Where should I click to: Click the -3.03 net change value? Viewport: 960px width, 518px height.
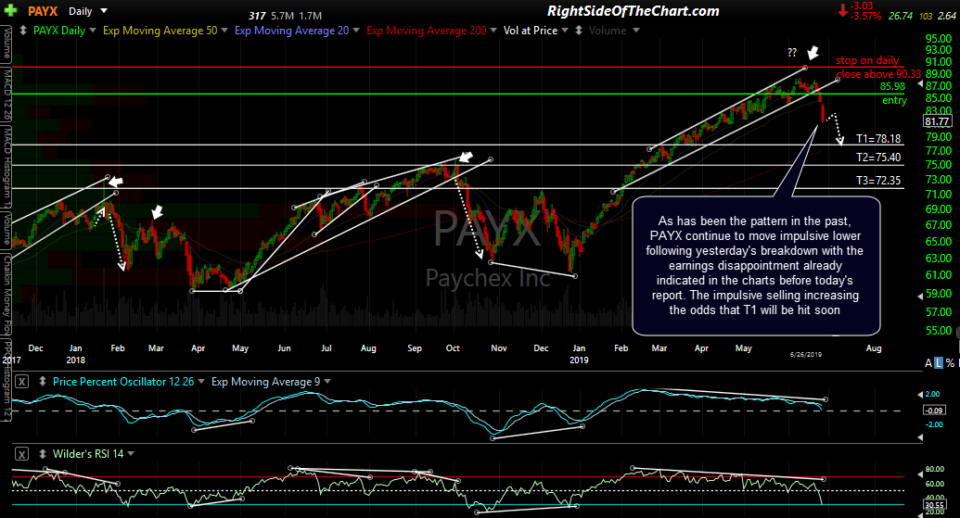[861, 6]
